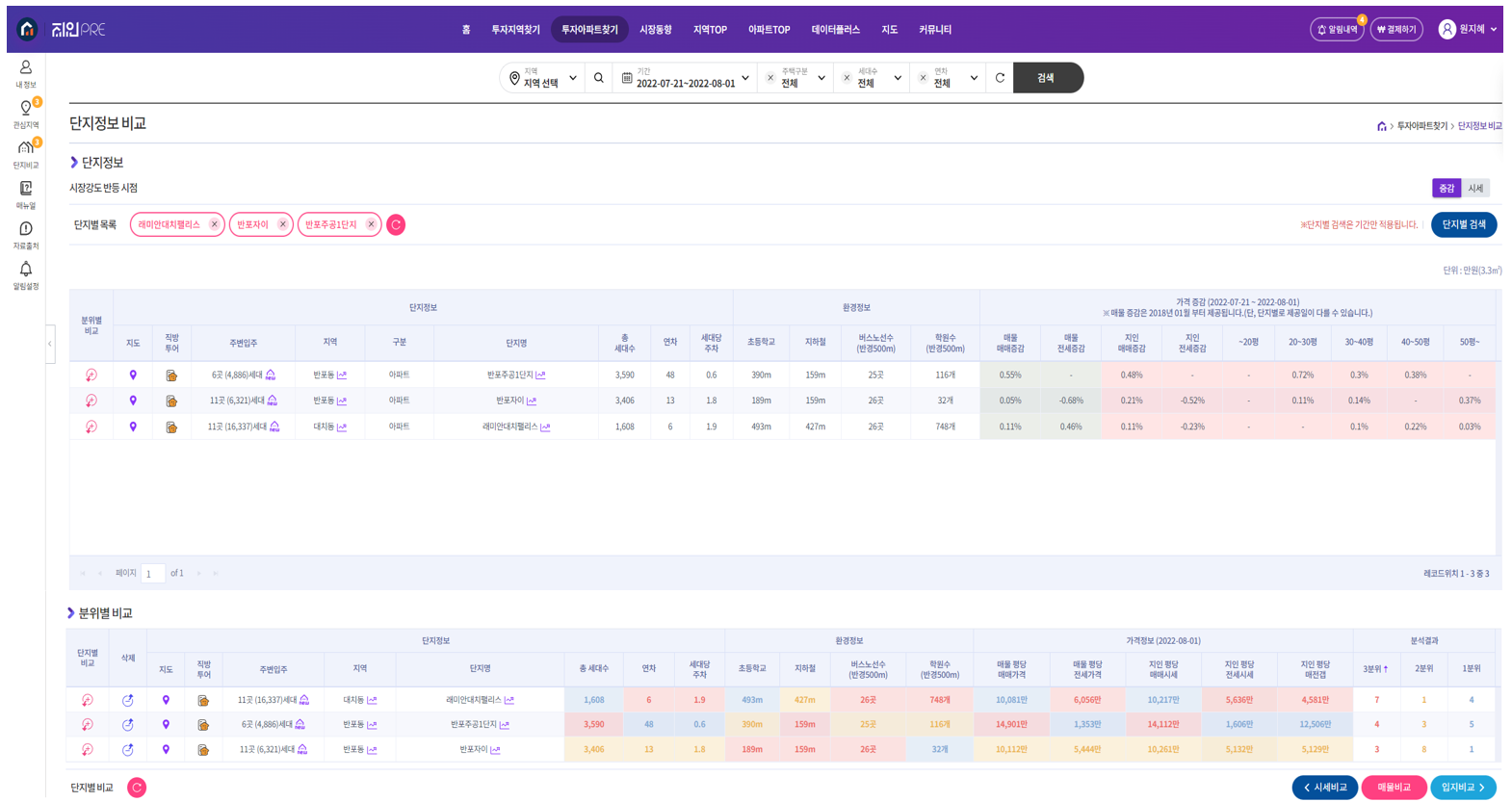Remove the 래미안대치팰리스 tag
This screenshot has height=802, width=1512.
214,225
